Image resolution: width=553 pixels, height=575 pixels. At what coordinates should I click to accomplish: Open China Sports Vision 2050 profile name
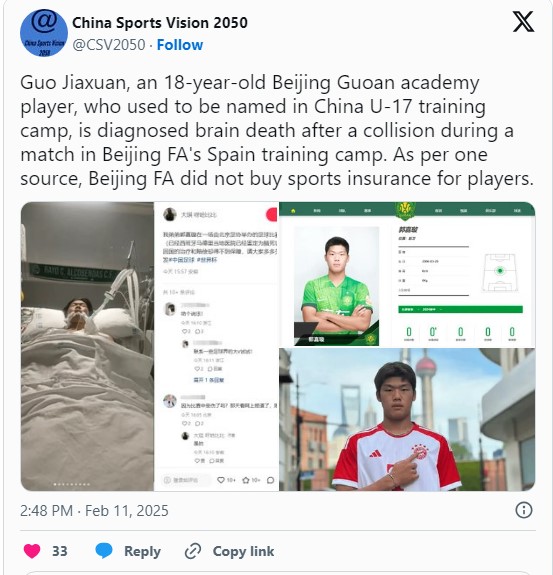160,23
